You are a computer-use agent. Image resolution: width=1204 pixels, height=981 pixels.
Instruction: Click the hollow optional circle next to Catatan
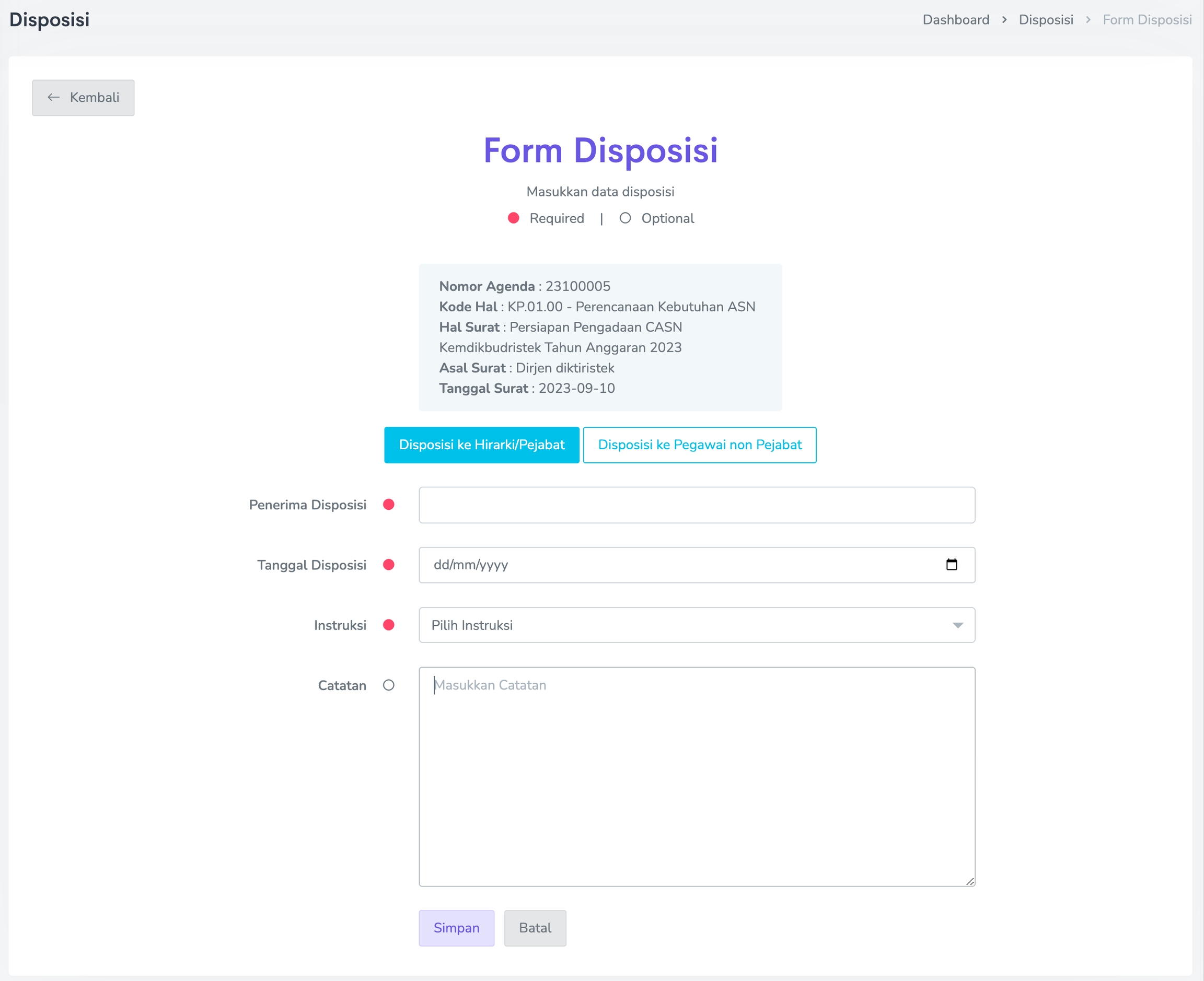388,685
